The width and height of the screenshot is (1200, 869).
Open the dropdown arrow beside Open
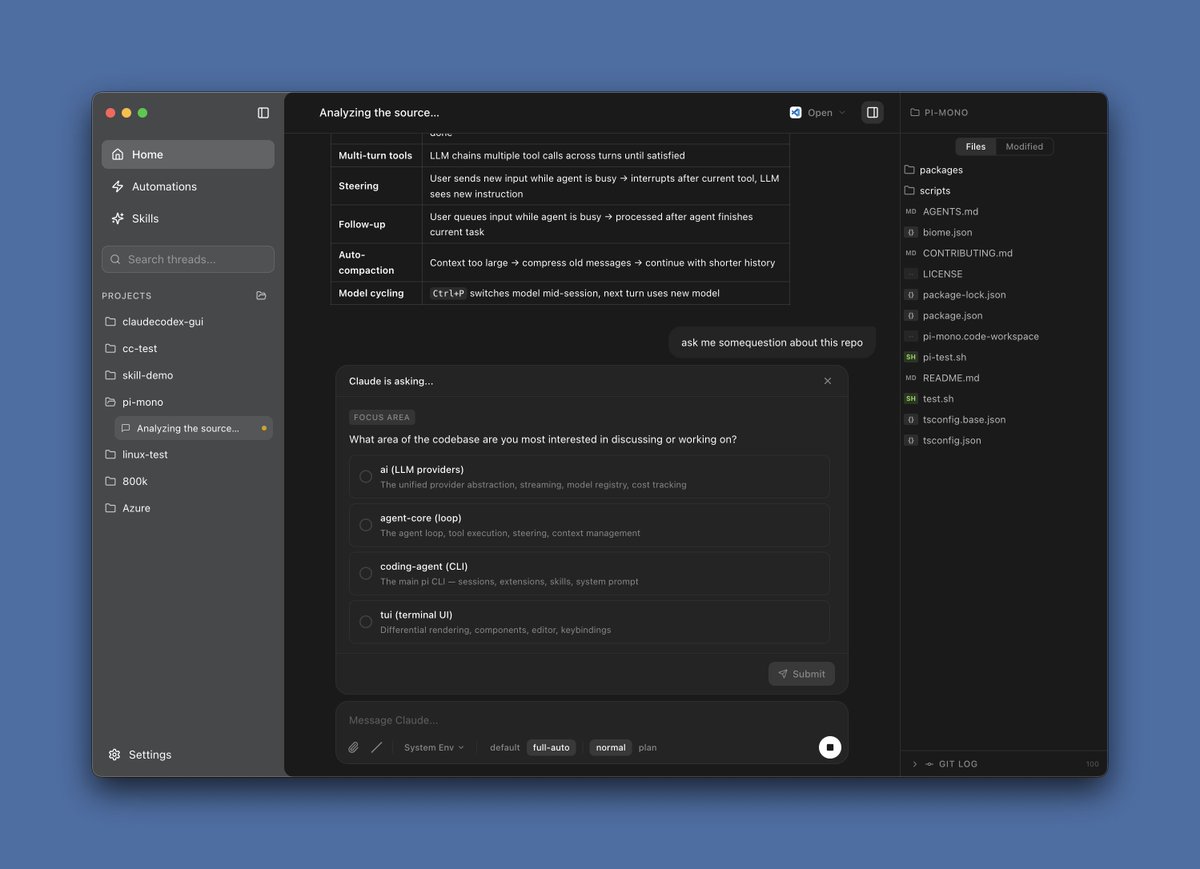click(x=842, y=113)
